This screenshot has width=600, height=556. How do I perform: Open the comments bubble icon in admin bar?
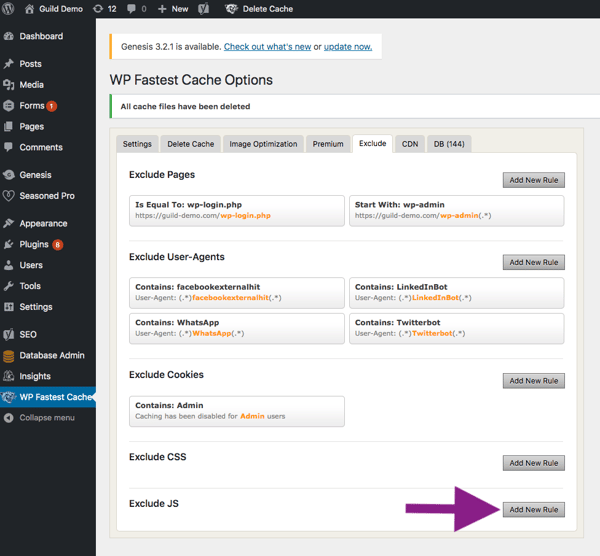point(131,9)
